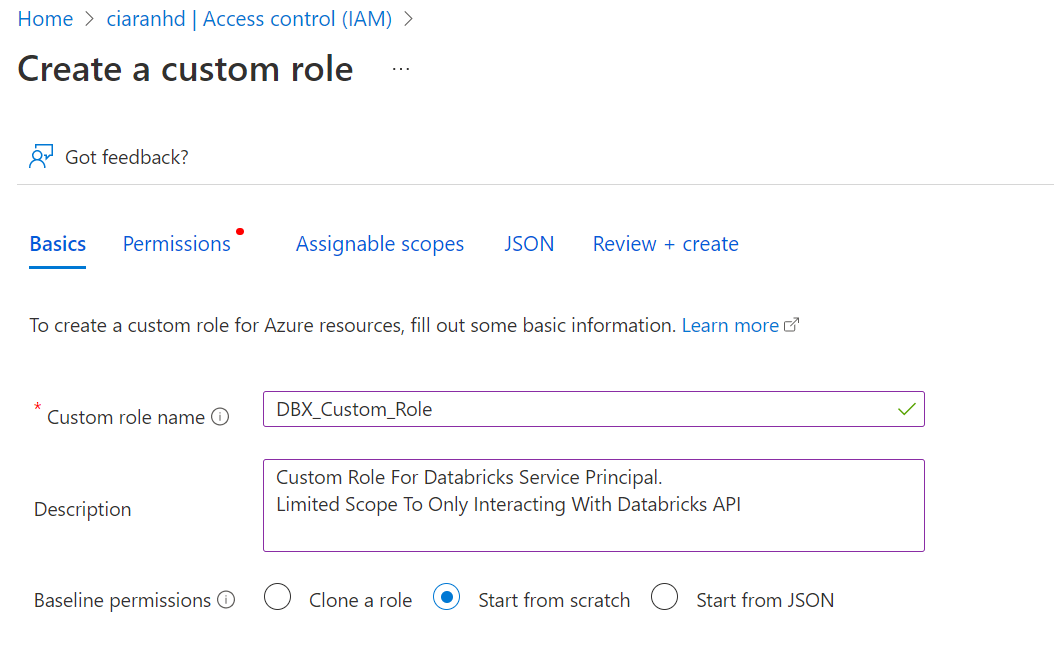The width and height of the screenshot is (1054, 663).
Task: Click the feedback person icon
Action: click(40, 157)
